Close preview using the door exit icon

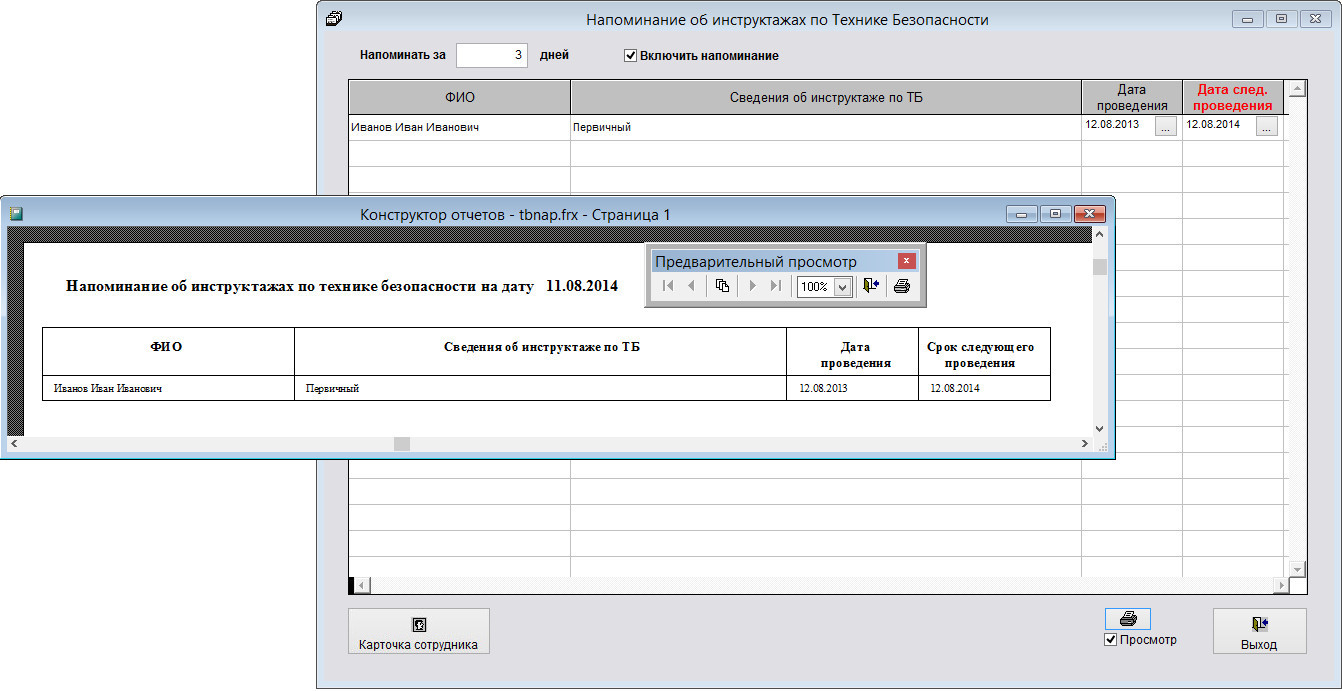[870, 286]
